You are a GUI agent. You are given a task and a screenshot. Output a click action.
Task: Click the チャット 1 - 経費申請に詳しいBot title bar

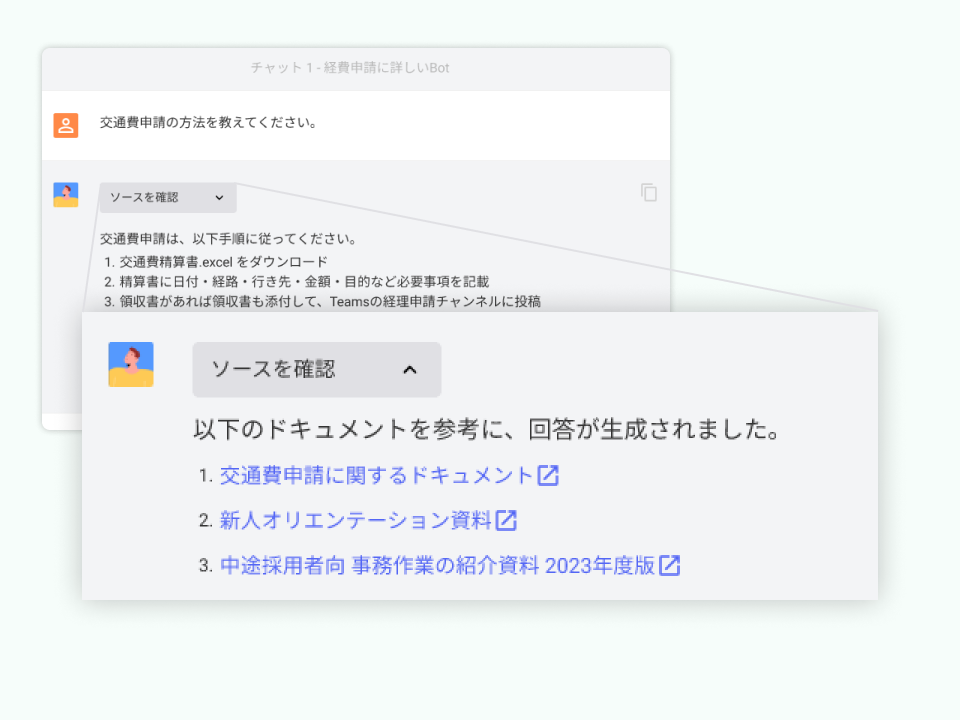(x=355, y=67)
